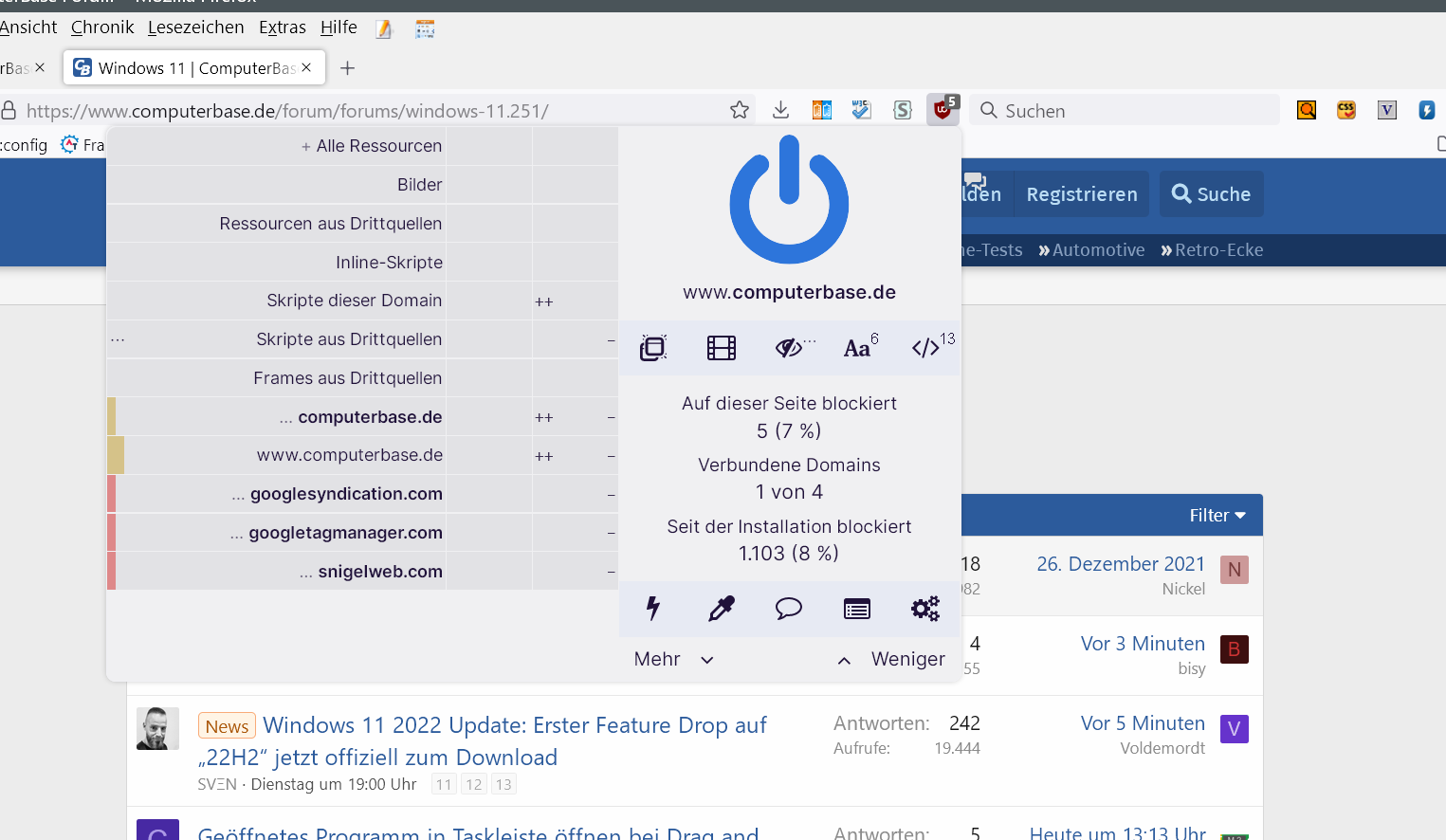Open uBlock dashboard gears icon
Image resolution: width=1446 pixels, height=840 pixels.
(x=925, y=609)
